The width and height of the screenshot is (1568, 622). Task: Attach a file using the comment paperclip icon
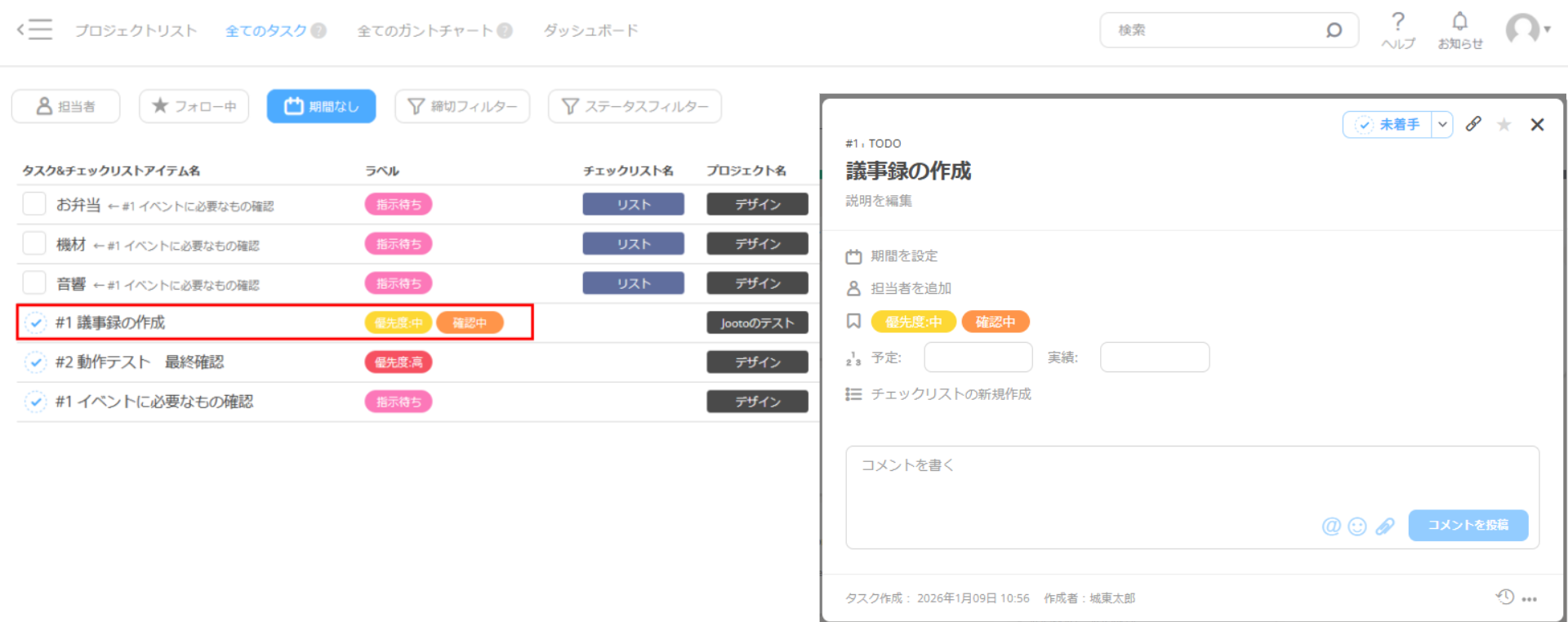coord(1385,526)
